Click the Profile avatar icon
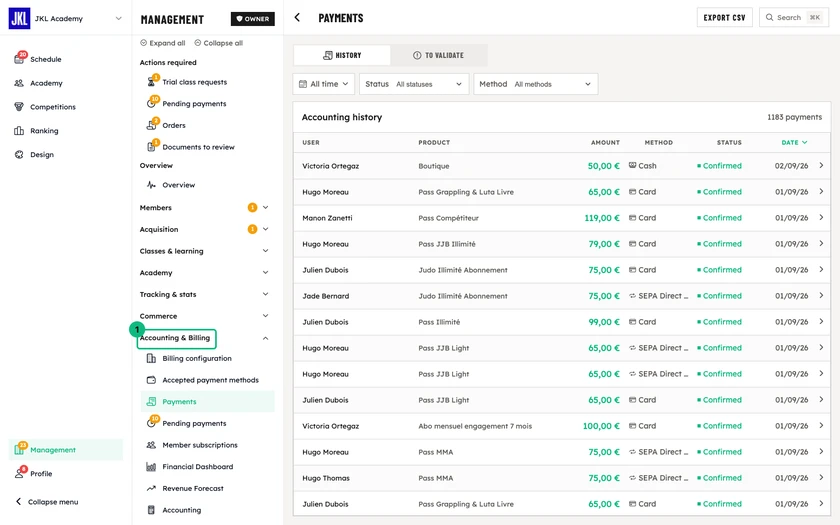 (19, 473)
